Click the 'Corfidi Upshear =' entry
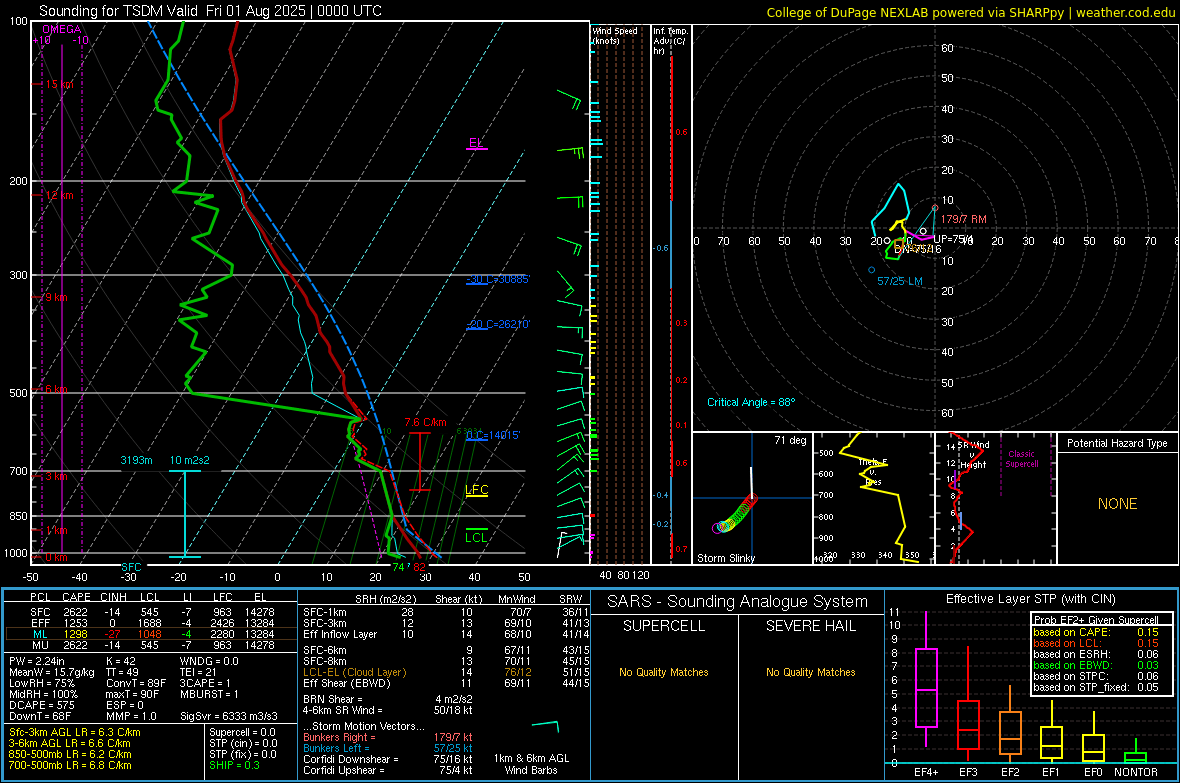This screenshot has height=783, width=1180. click(x=343, y=770)
